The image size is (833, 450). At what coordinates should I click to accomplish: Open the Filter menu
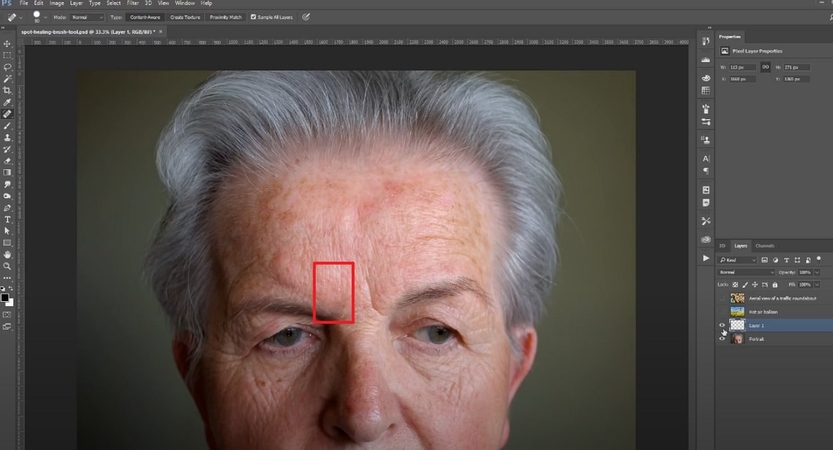[132, 3]
